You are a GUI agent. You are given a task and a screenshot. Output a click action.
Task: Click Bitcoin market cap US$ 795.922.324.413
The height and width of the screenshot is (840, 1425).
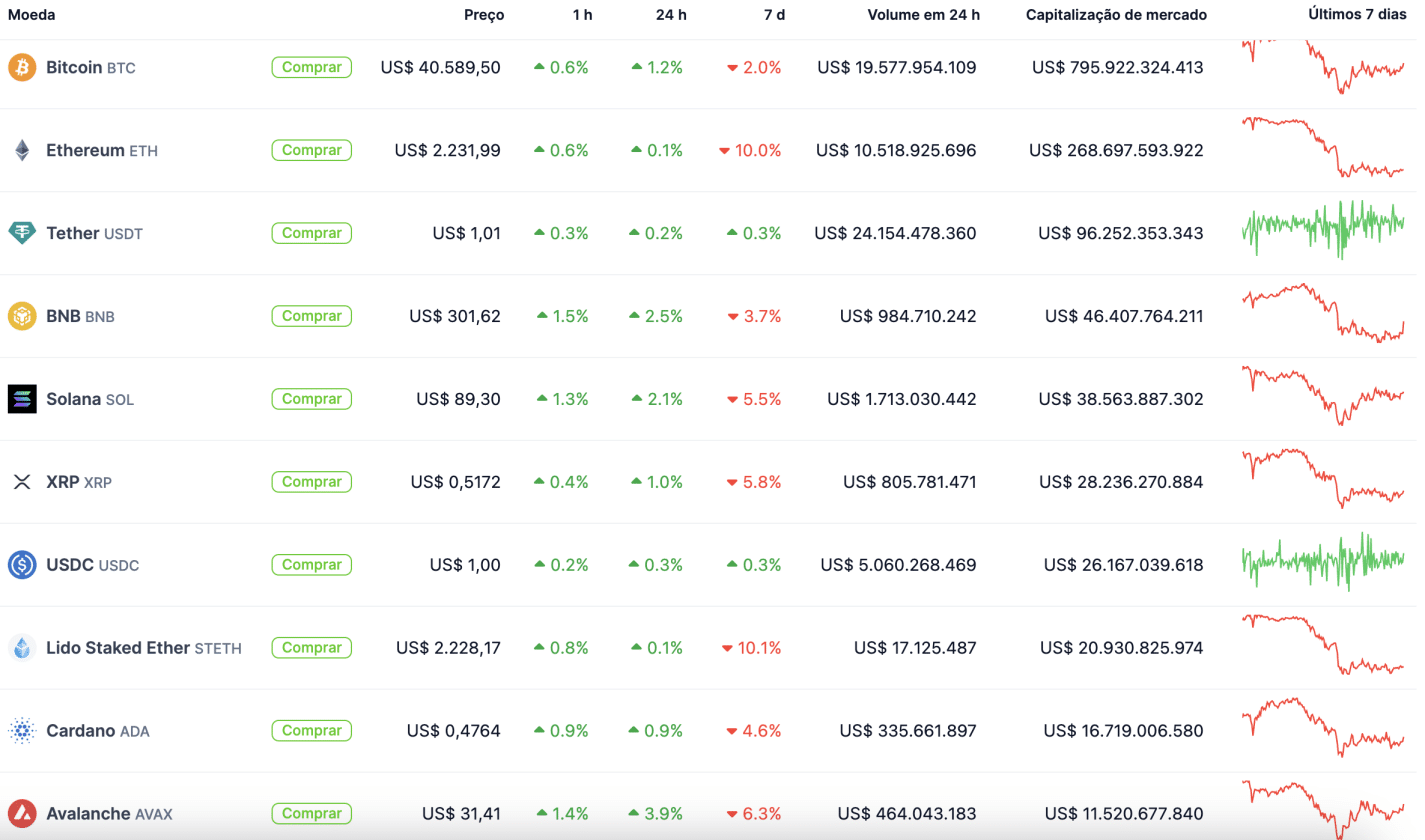click(x=1118, y=67)
